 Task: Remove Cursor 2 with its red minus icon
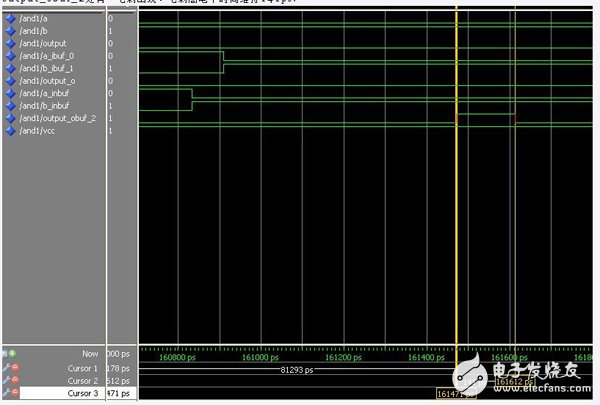[14, 381]
